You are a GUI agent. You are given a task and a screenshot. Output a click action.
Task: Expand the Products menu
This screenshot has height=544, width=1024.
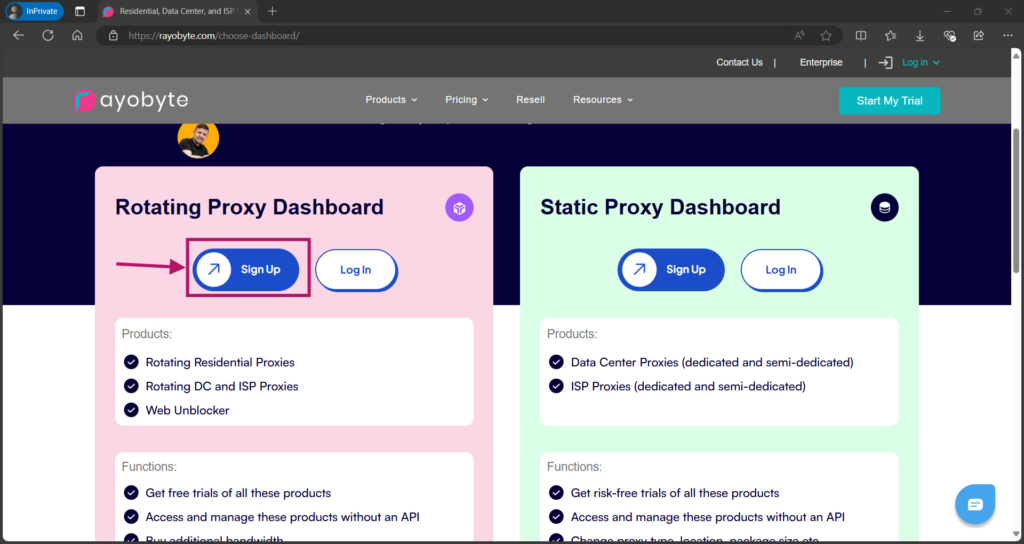point(391,100)
